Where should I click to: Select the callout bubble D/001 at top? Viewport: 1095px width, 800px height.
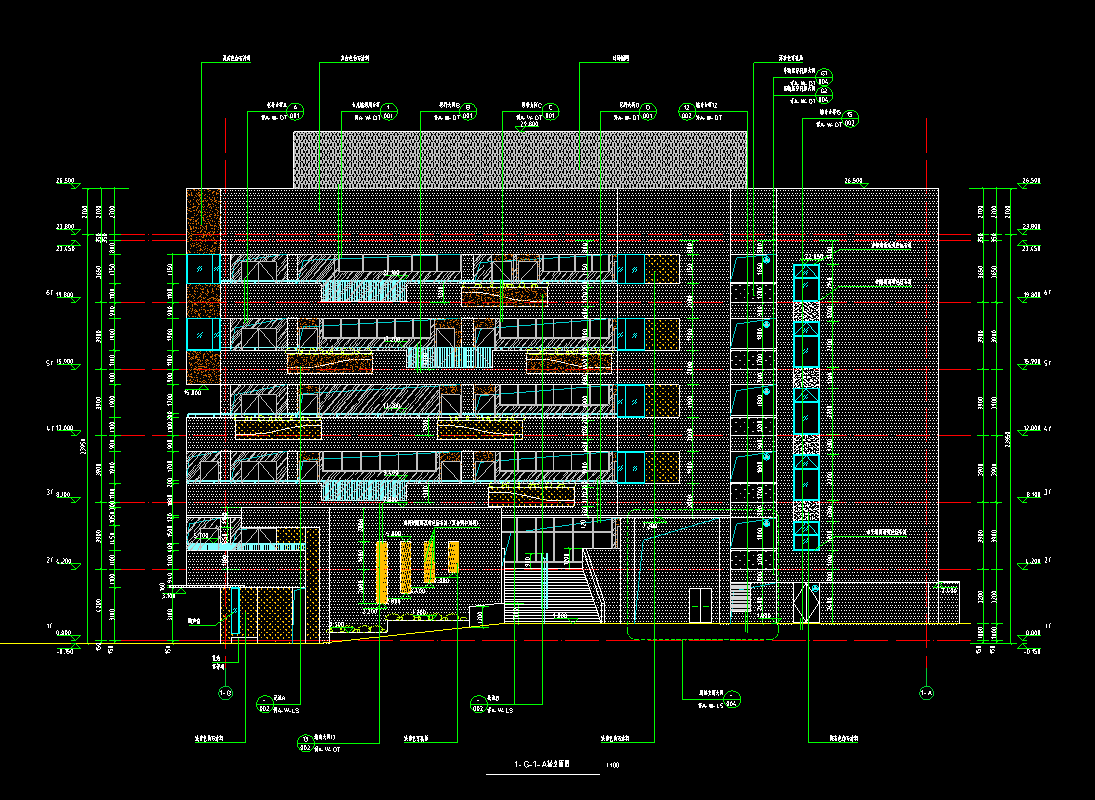click(x=647, y=111)
